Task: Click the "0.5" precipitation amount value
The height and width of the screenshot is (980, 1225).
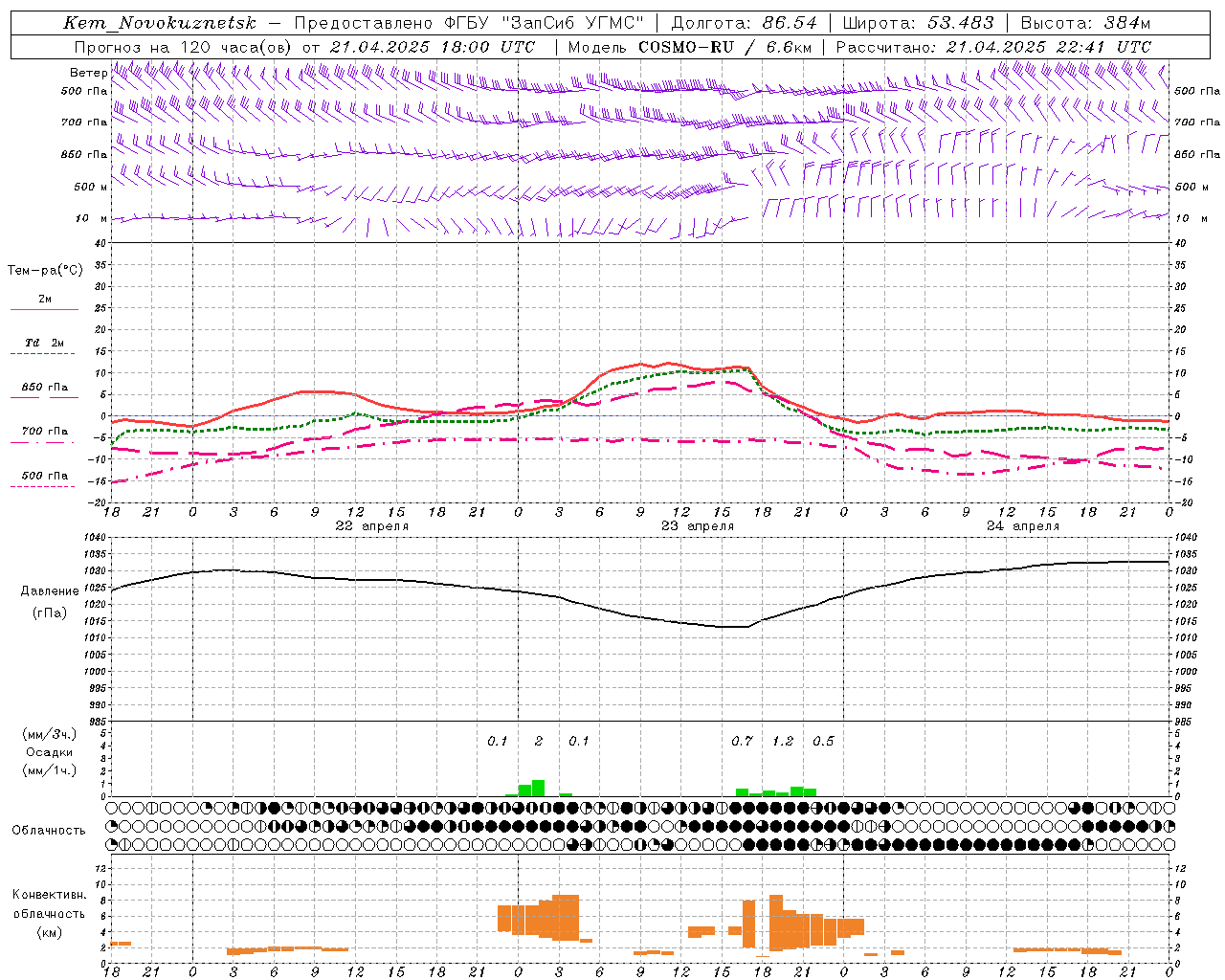Action: [823, 741]
